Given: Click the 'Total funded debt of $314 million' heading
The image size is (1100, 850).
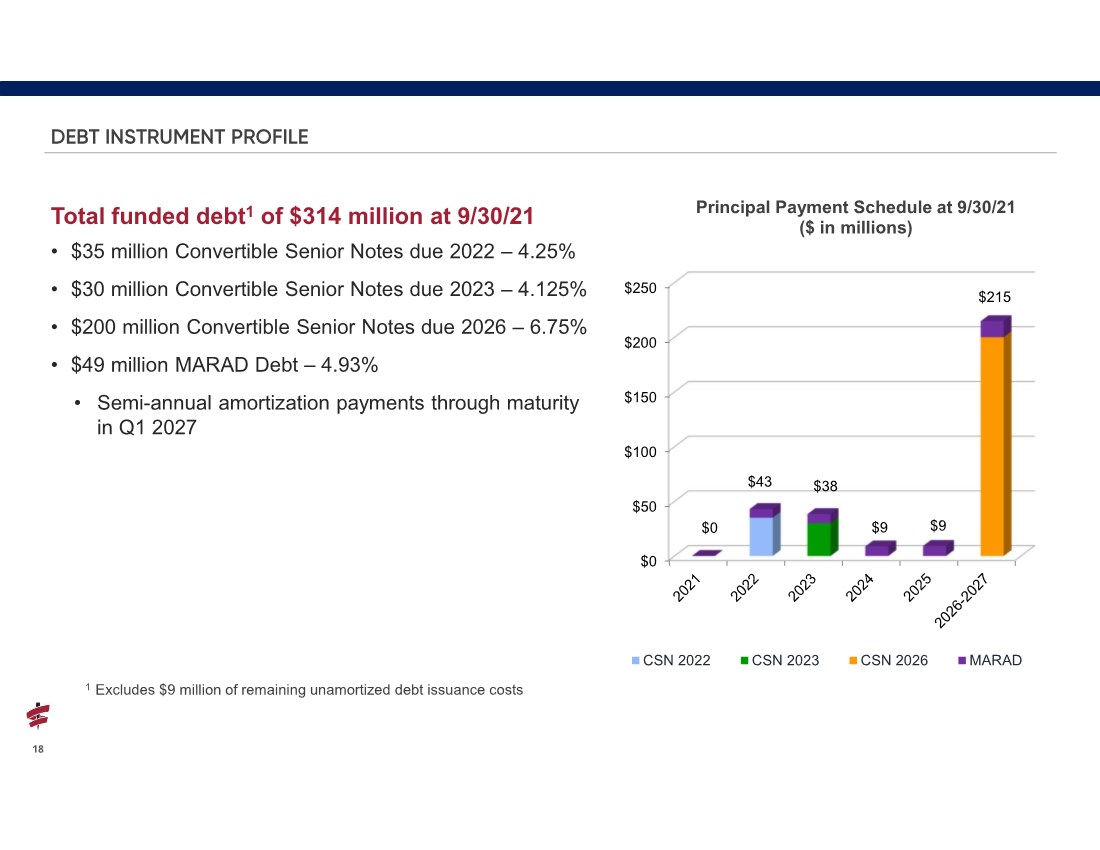Looking at the screenshot, I should click(x=292, y=216).
